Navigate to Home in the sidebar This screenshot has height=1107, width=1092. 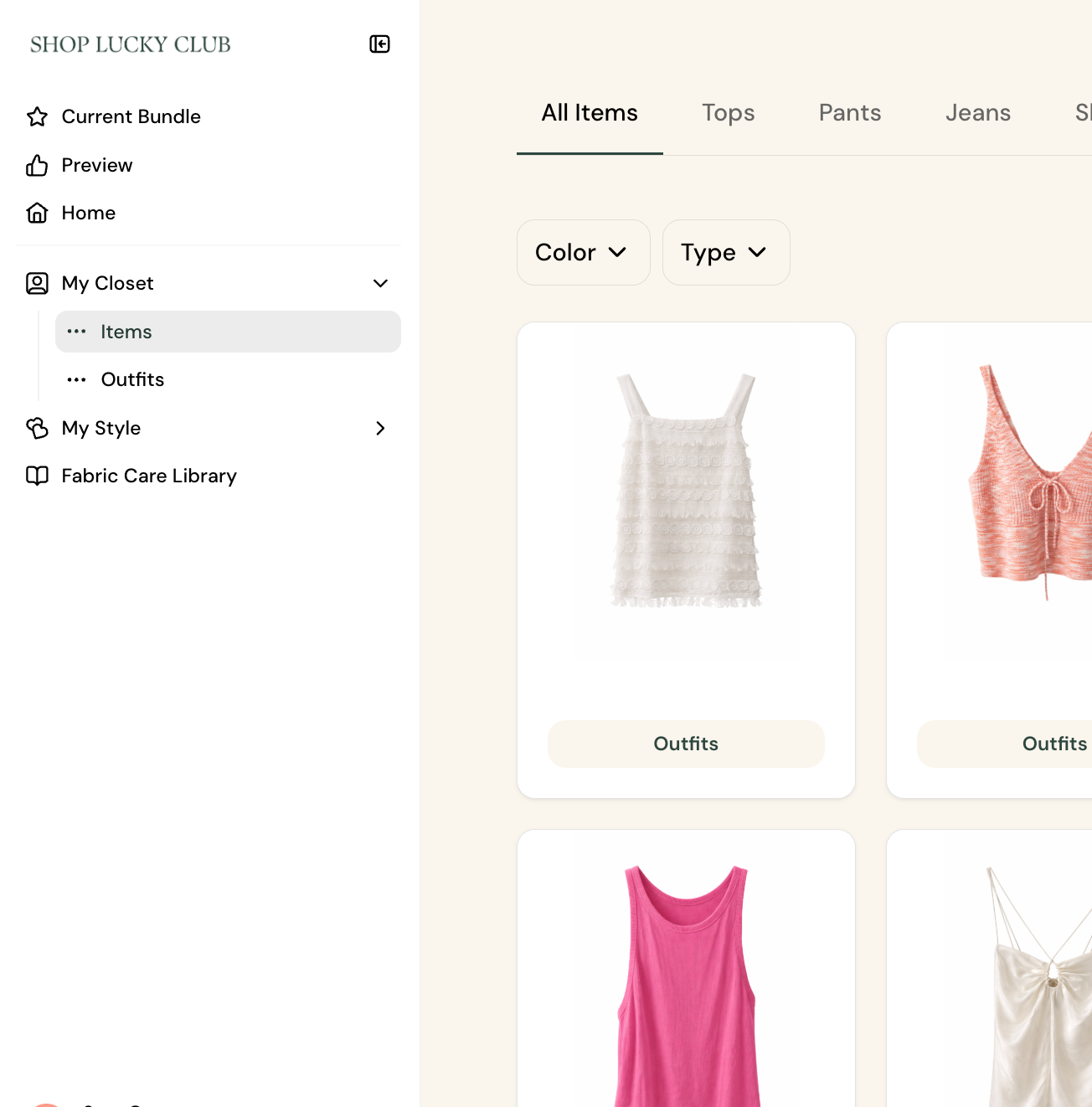coord(89,213)
